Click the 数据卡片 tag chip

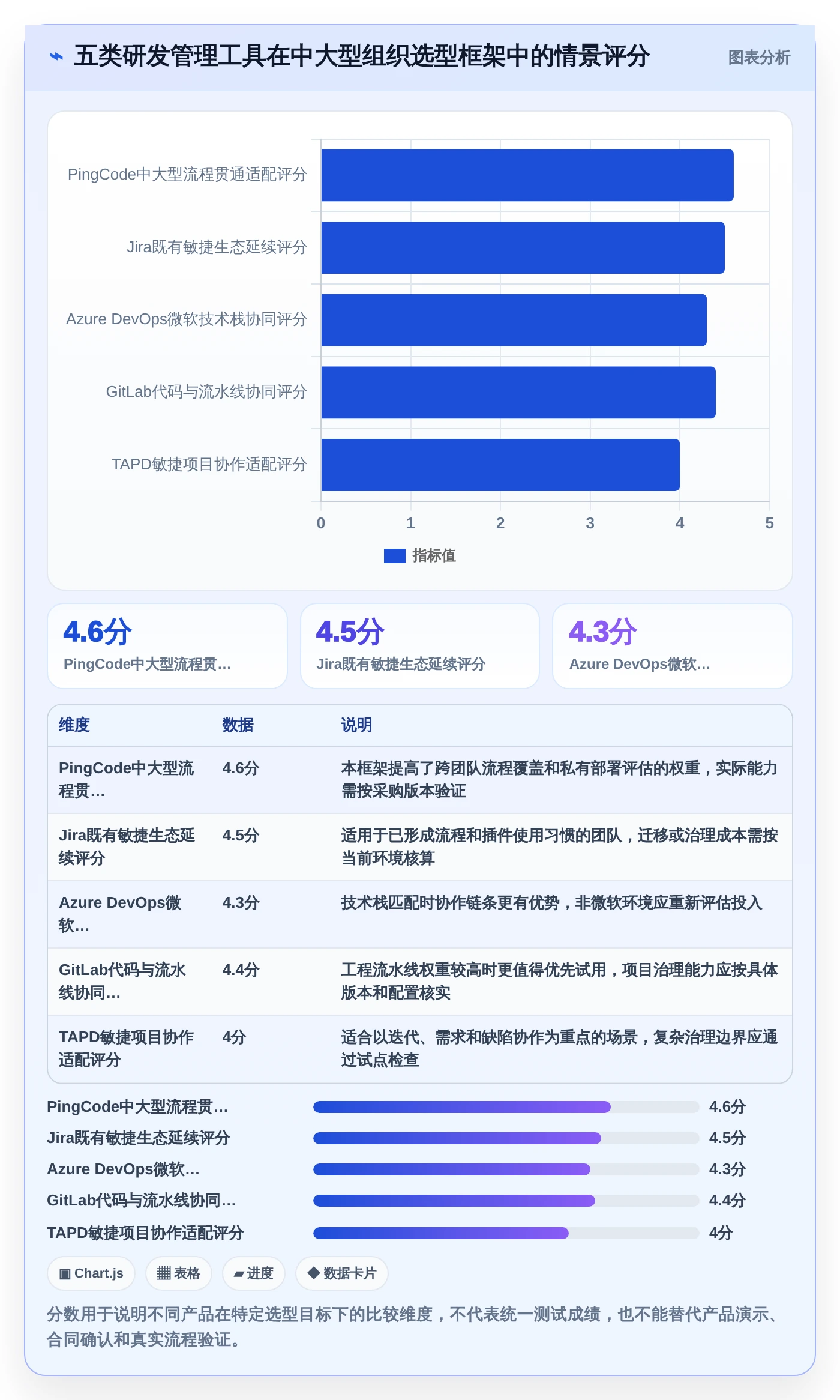[x=342, y=1273]
